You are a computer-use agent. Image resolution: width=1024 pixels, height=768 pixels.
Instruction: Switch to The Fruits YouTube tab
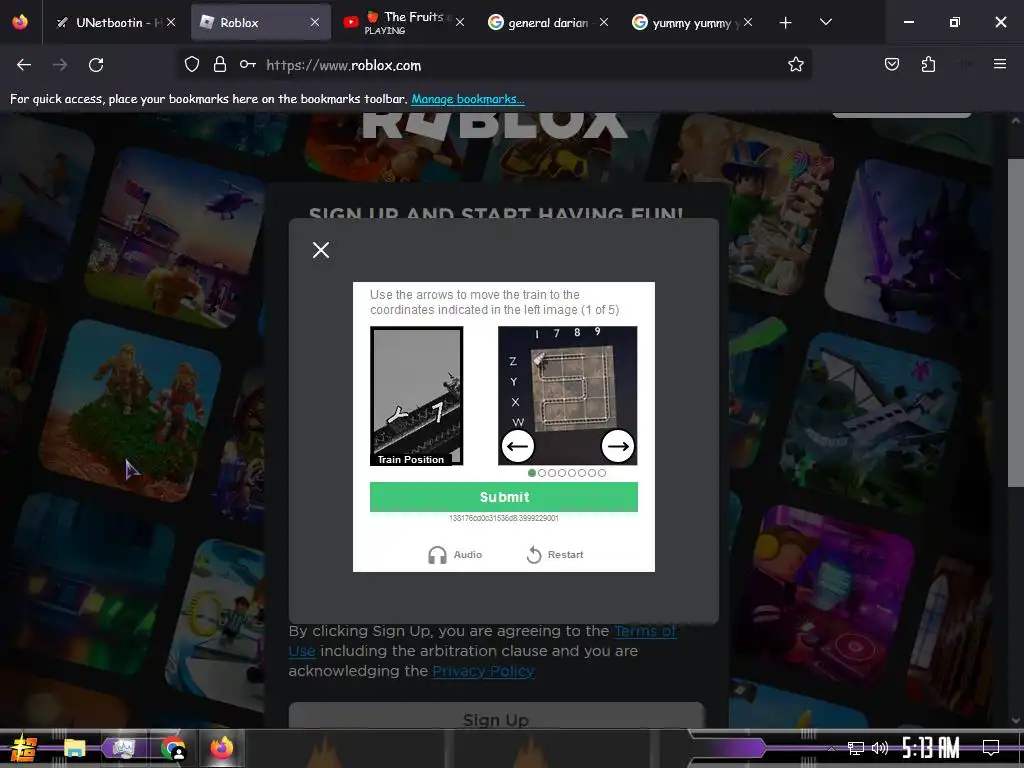(405, 23)
